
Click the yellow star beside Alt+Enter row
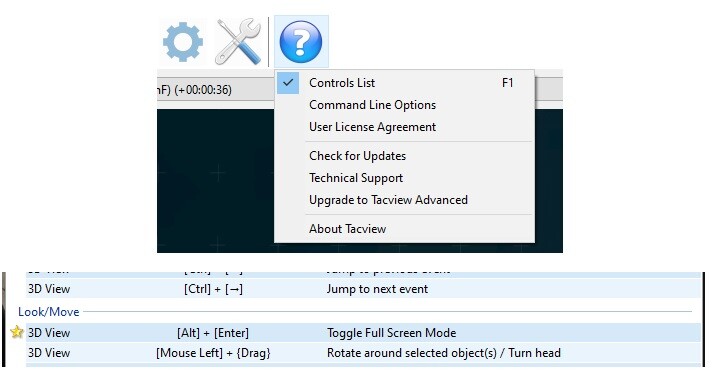point(17,332)
